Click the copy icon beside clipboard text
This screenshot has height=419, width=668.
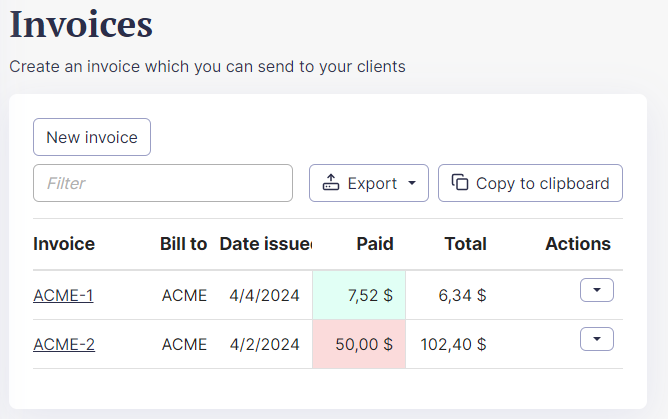tap(460, 183)
